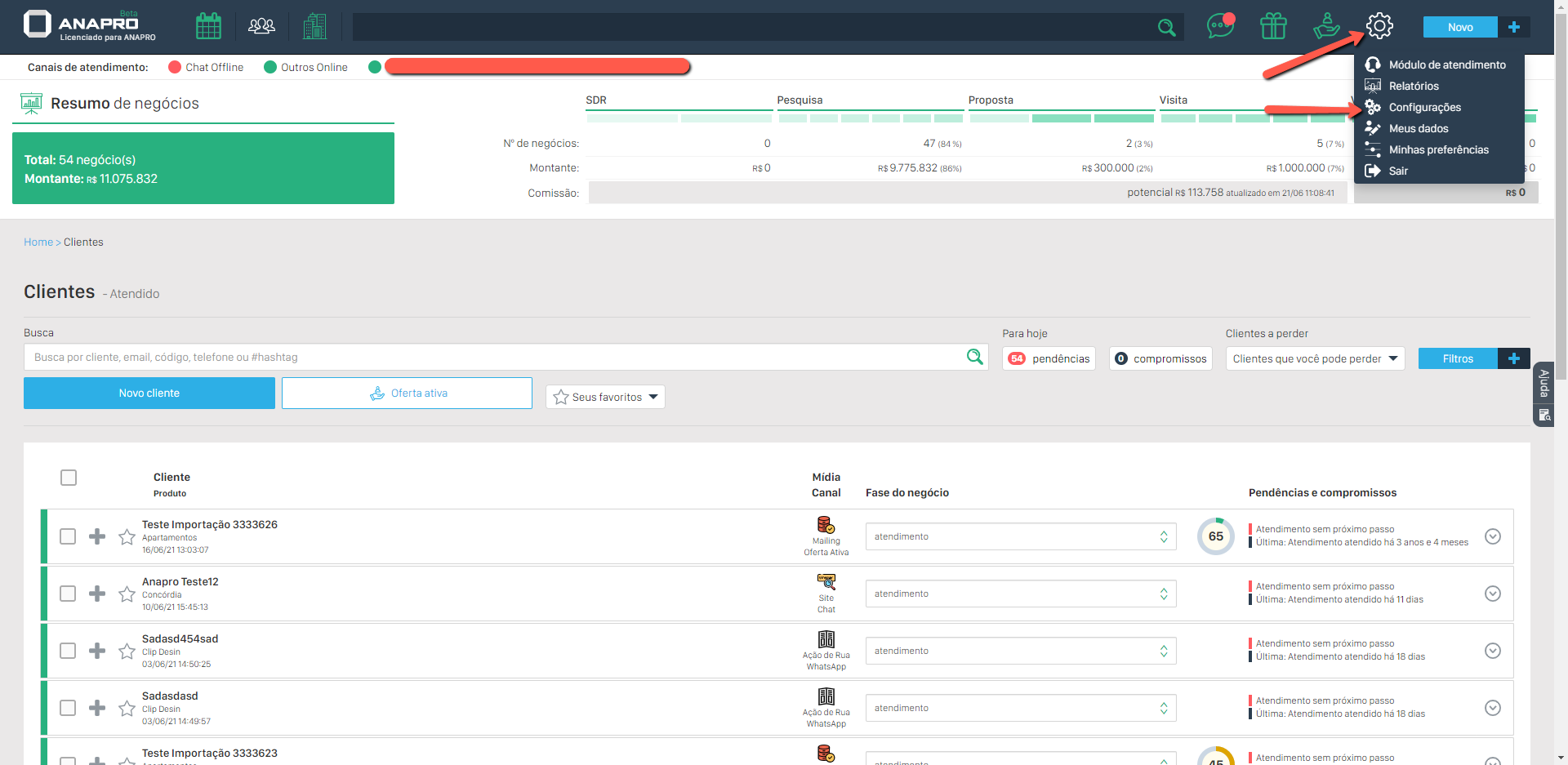Click the buildings icon in top bar

click(314, 26)
